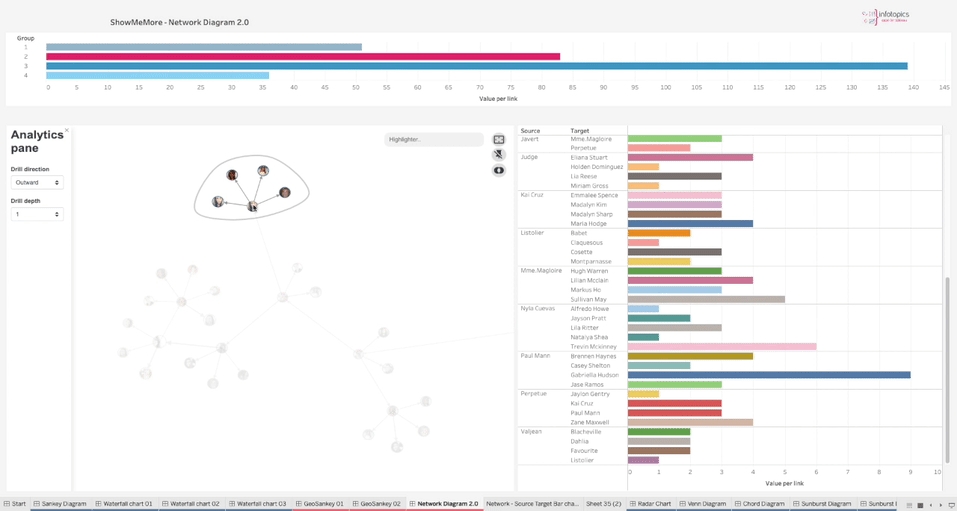Go to the Chord Diagram sheet tab
This screenshot has width=957, height=511.
coord(760,504)
